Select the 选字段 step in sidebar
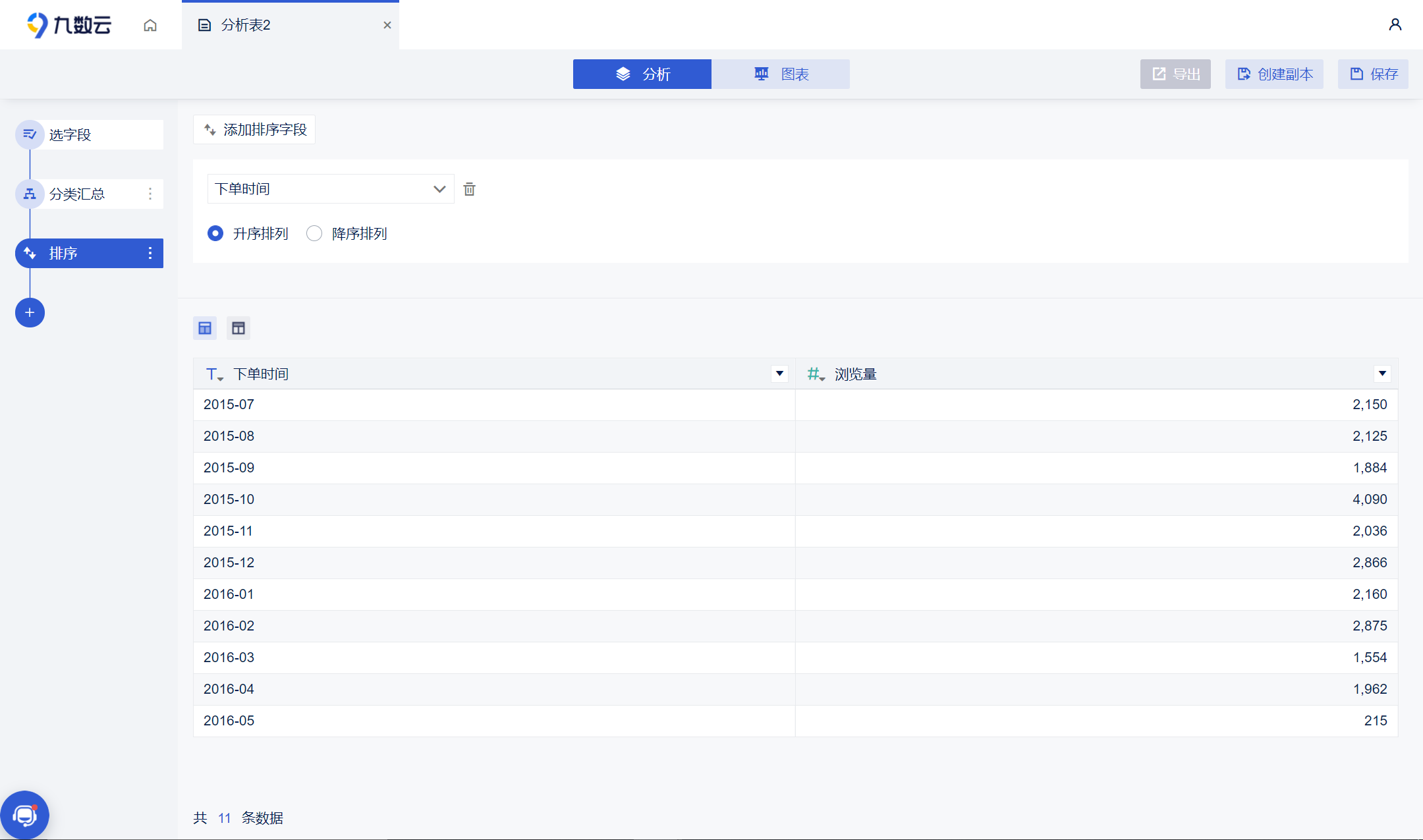This screenshot has height=840, width=1423. click(90, 134)
